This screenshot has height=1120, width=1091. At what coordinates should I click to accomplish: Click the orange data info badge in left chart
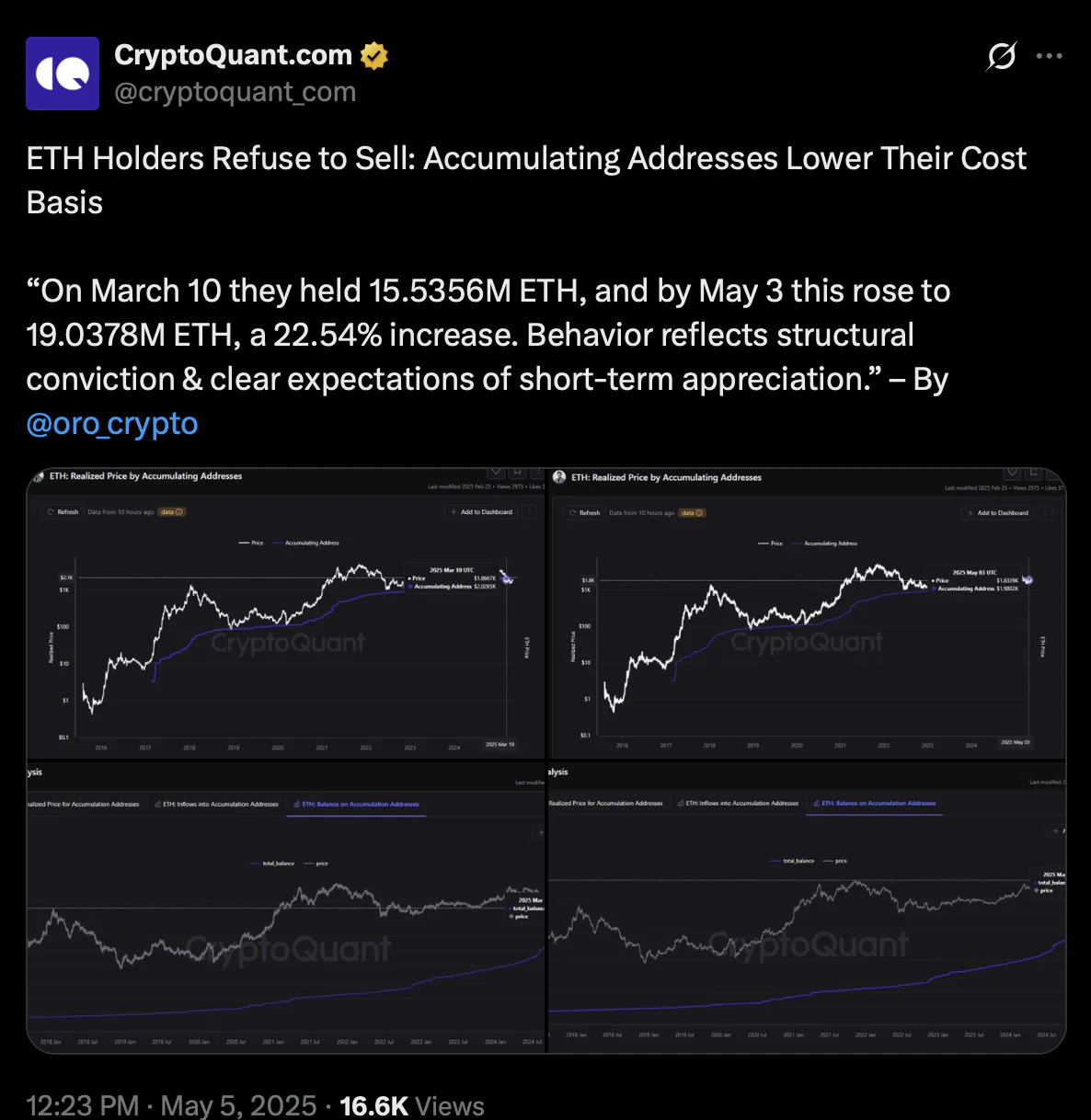(172, 512)
